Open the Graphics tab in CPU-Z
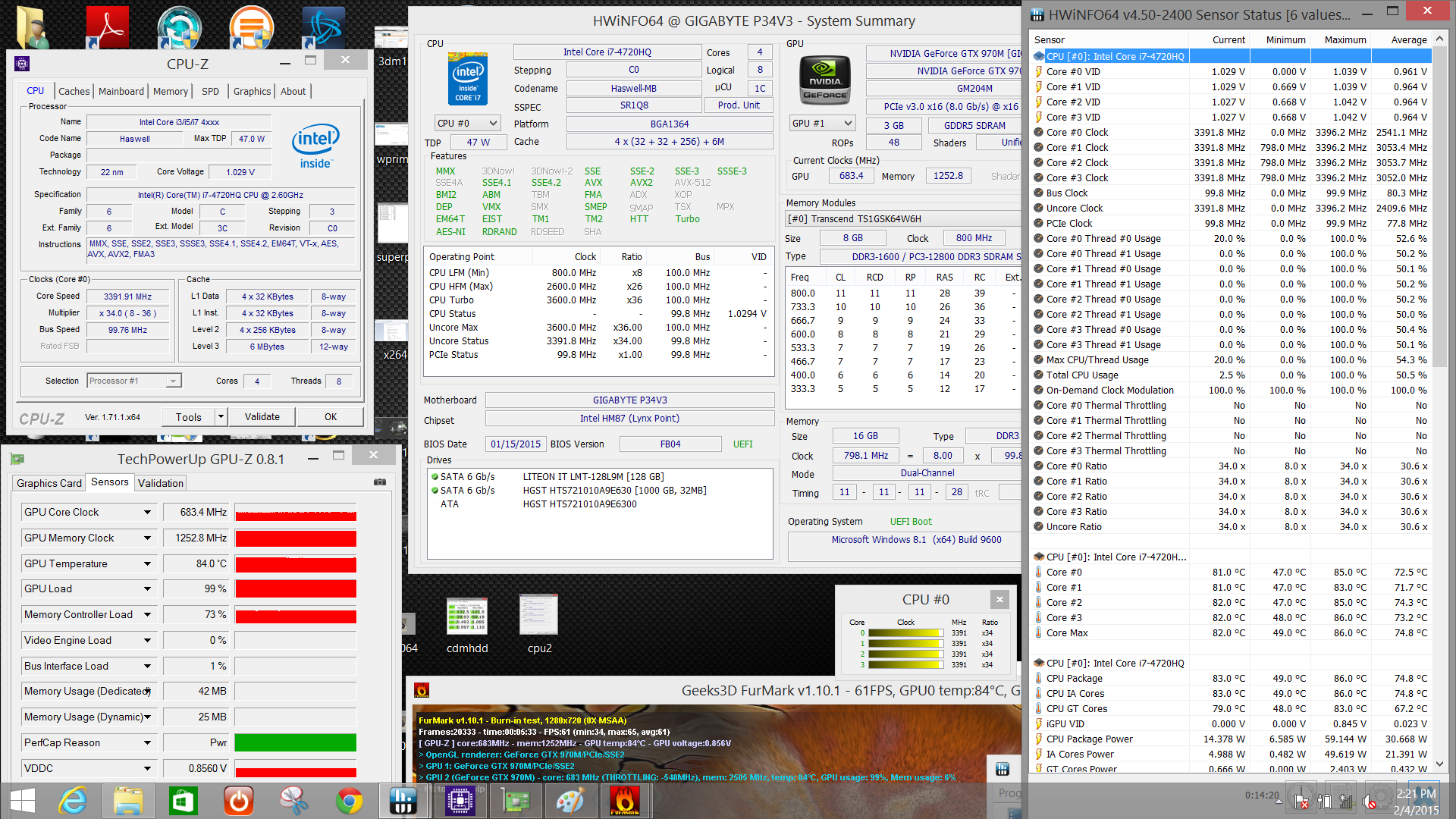 click(252, 91)
